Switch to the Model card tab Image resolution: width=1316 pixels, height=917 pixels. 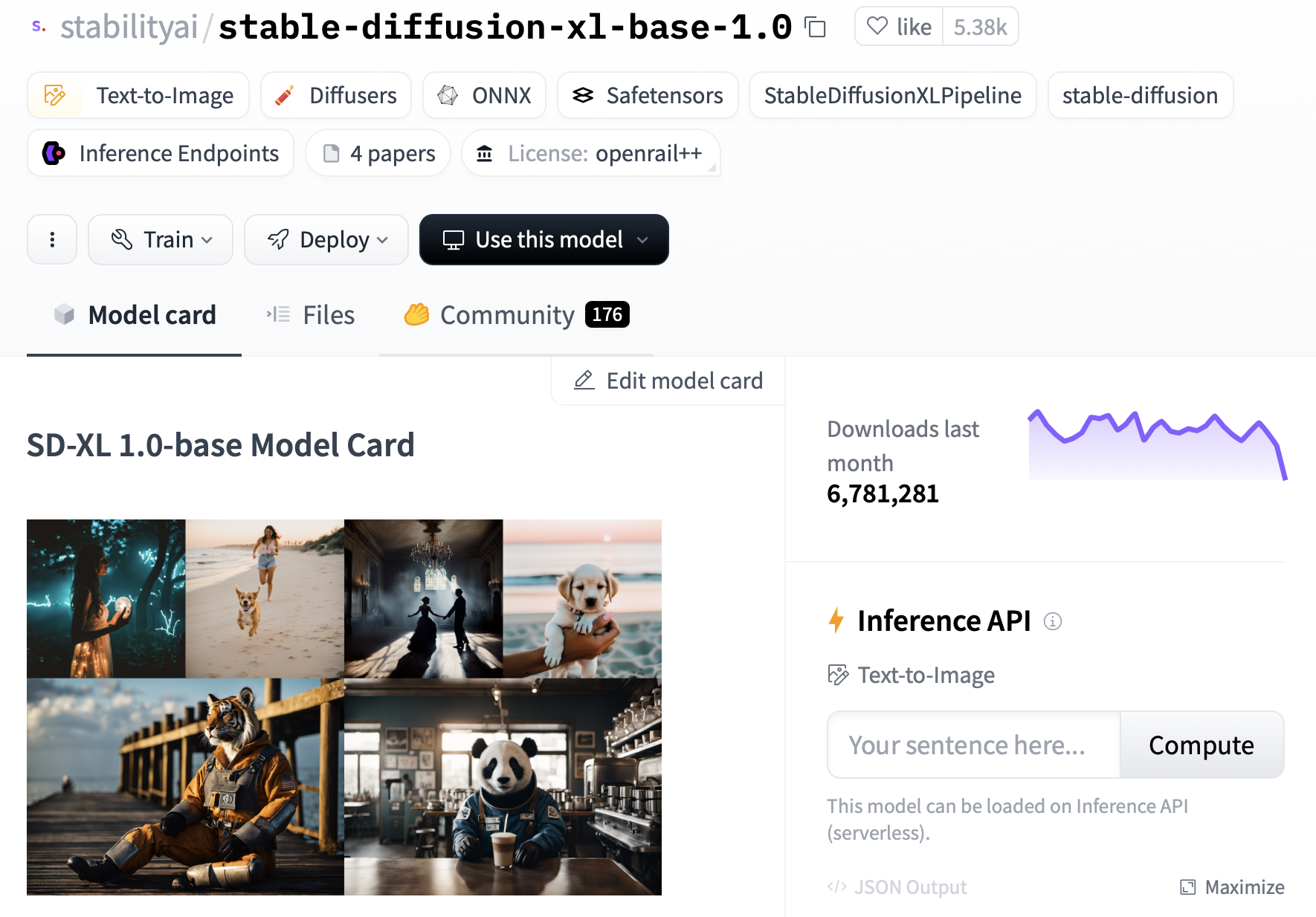point(135,315)
